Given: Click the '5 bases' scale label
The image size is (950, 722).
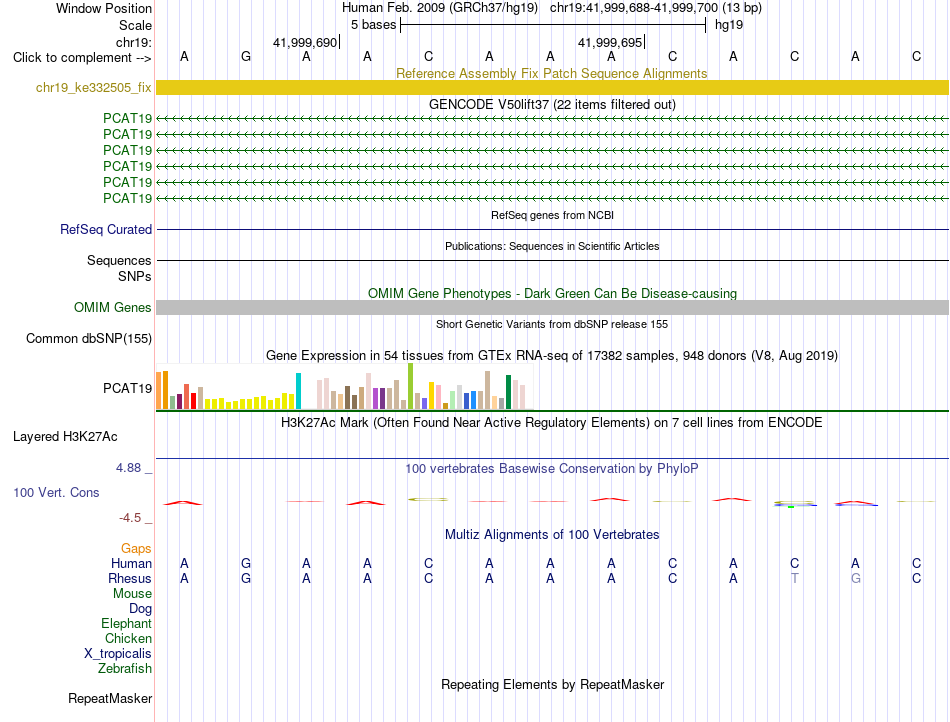Looking at the screenshot, I should coord(373,25).
